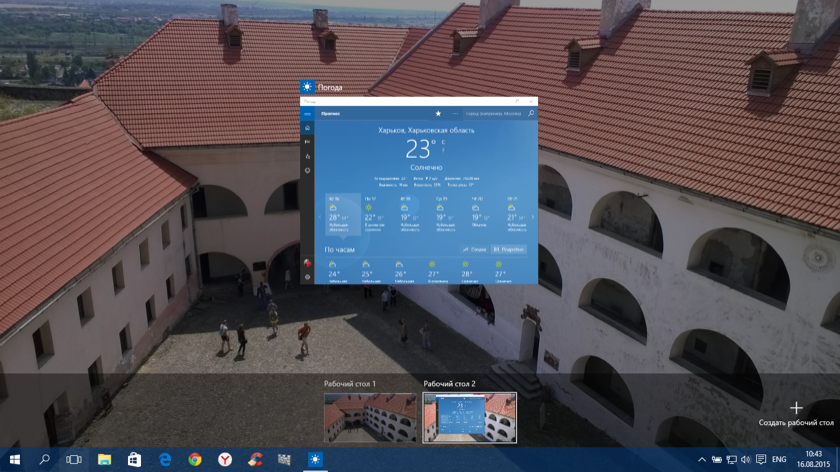The height and width of the screenshot is (472, 840).
Task: Open Microsoft Edge browser
Action: (165, 459)
